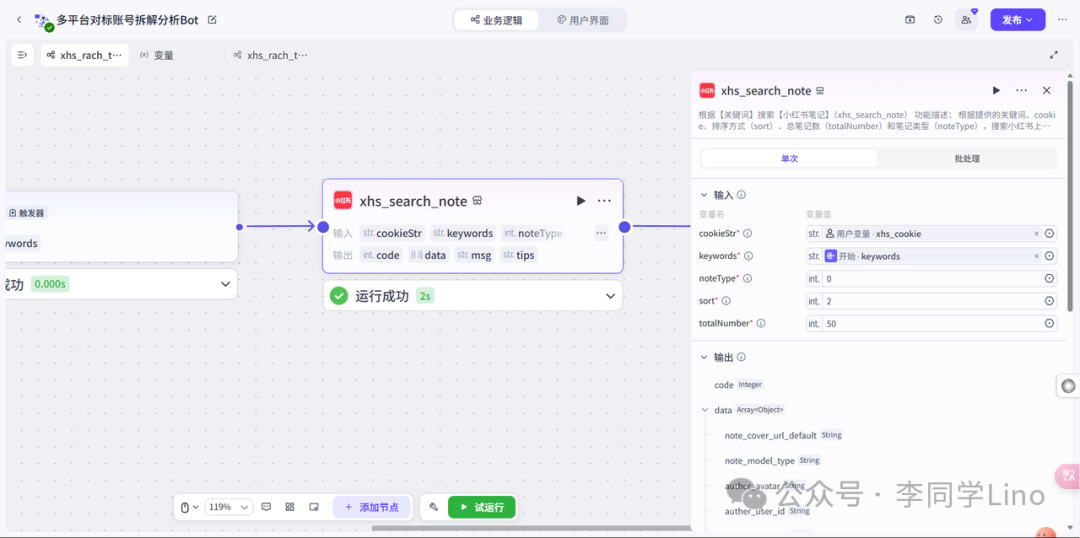Viewport: 1080px width, 538px height.
Task: Show info tooltip for cookieStr
Action: point(747,234)
